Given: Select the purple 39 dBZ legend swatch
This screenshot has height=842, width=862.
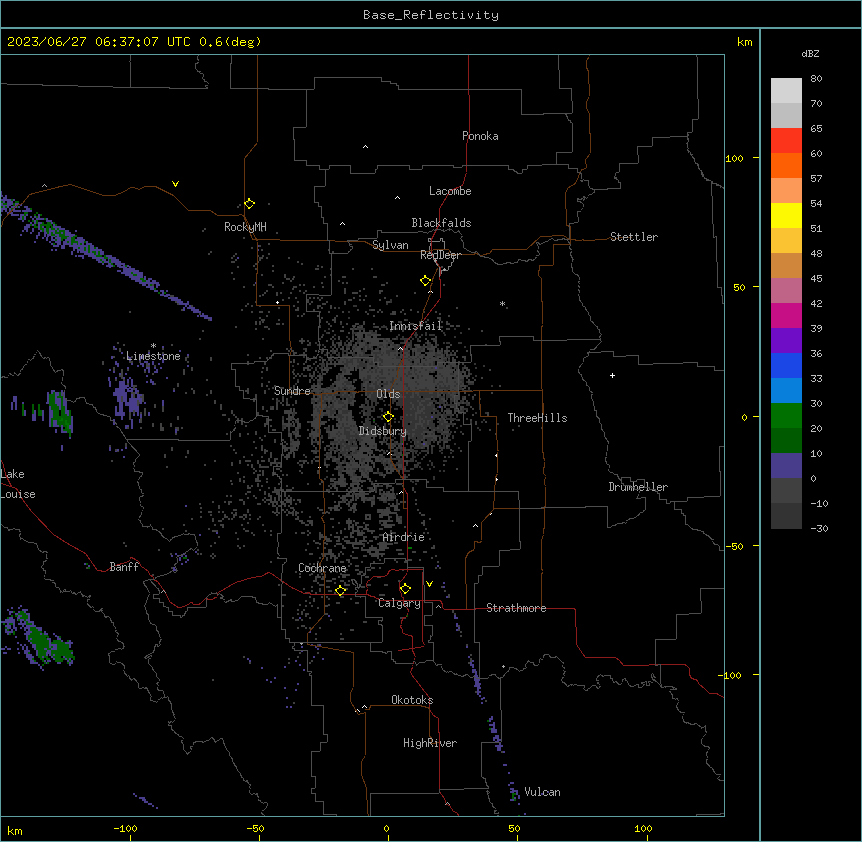Looking at the screenshot, I should click(x=786, y=341).
